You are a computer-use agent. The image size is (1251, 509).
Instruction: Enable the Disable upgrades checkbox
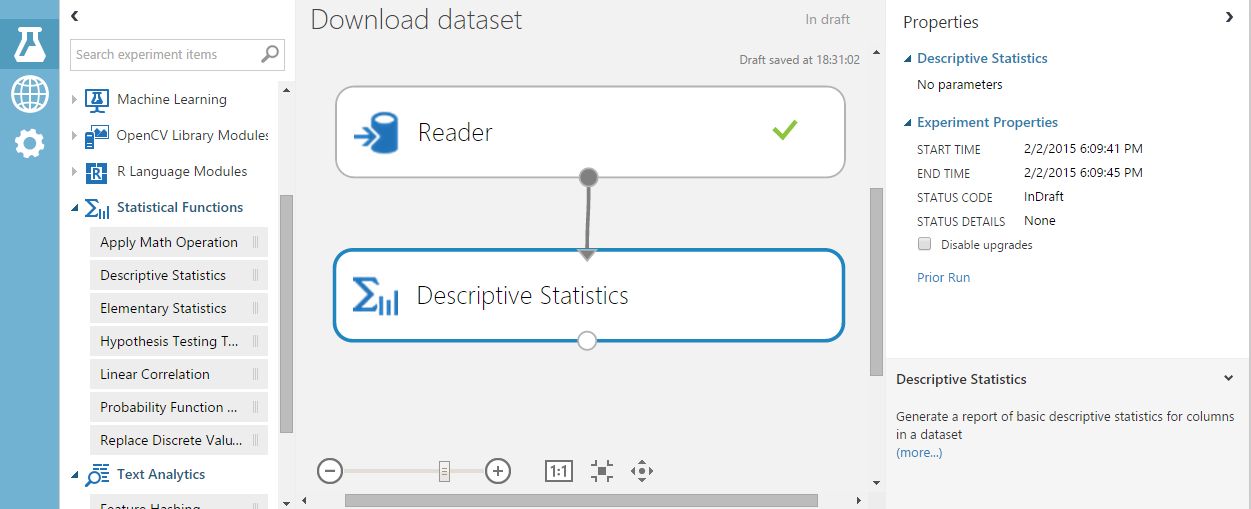[924, 244]
